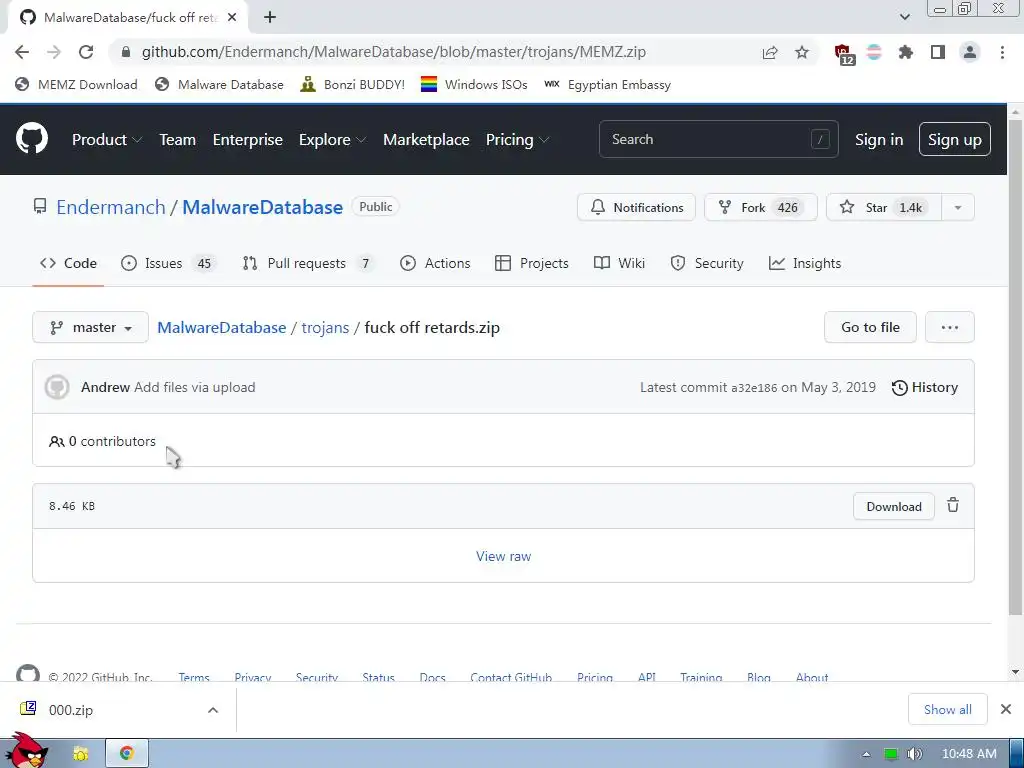
Task: Reload the page with refresh icon
Action: click(86, 52)
